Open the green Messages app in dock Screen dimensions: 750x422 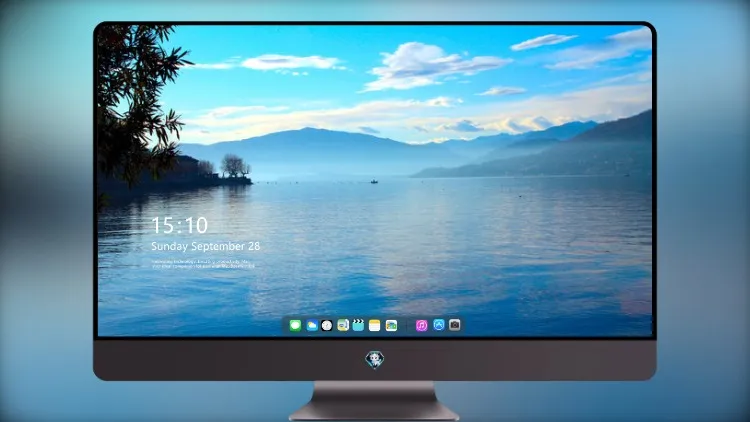295,325
